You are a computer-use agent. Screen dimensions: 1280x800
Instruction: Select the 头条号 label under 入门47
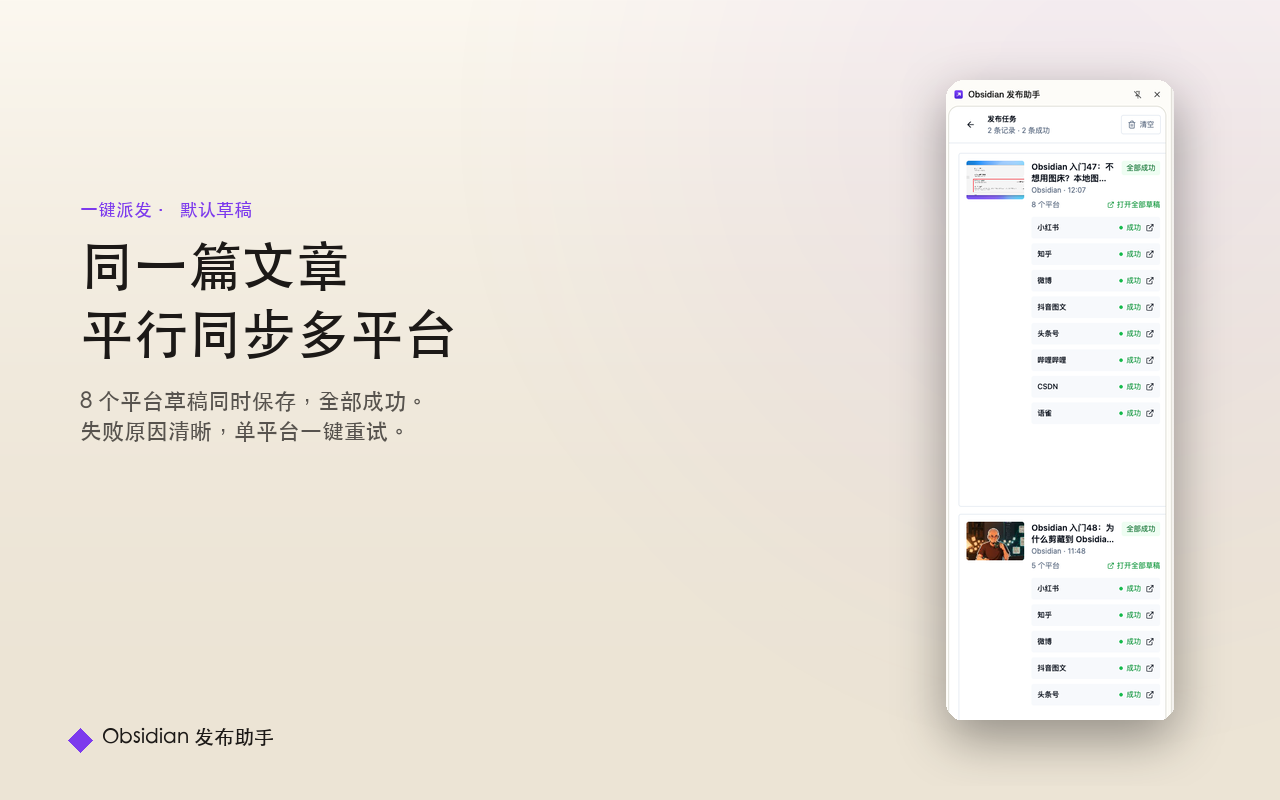click(x=1048, y=334)
